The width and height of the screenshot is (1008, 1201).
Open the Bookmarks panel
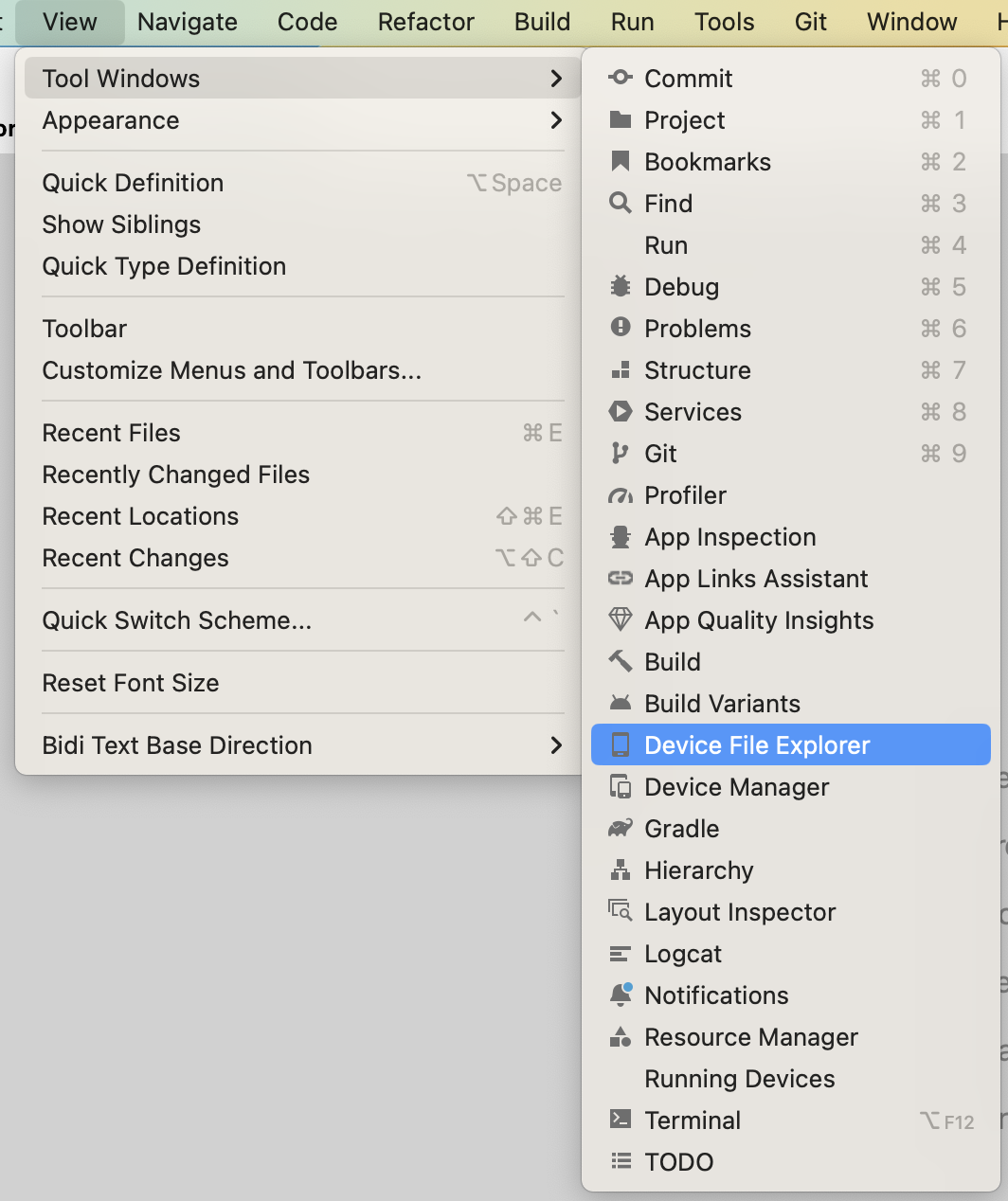[708, 161]
